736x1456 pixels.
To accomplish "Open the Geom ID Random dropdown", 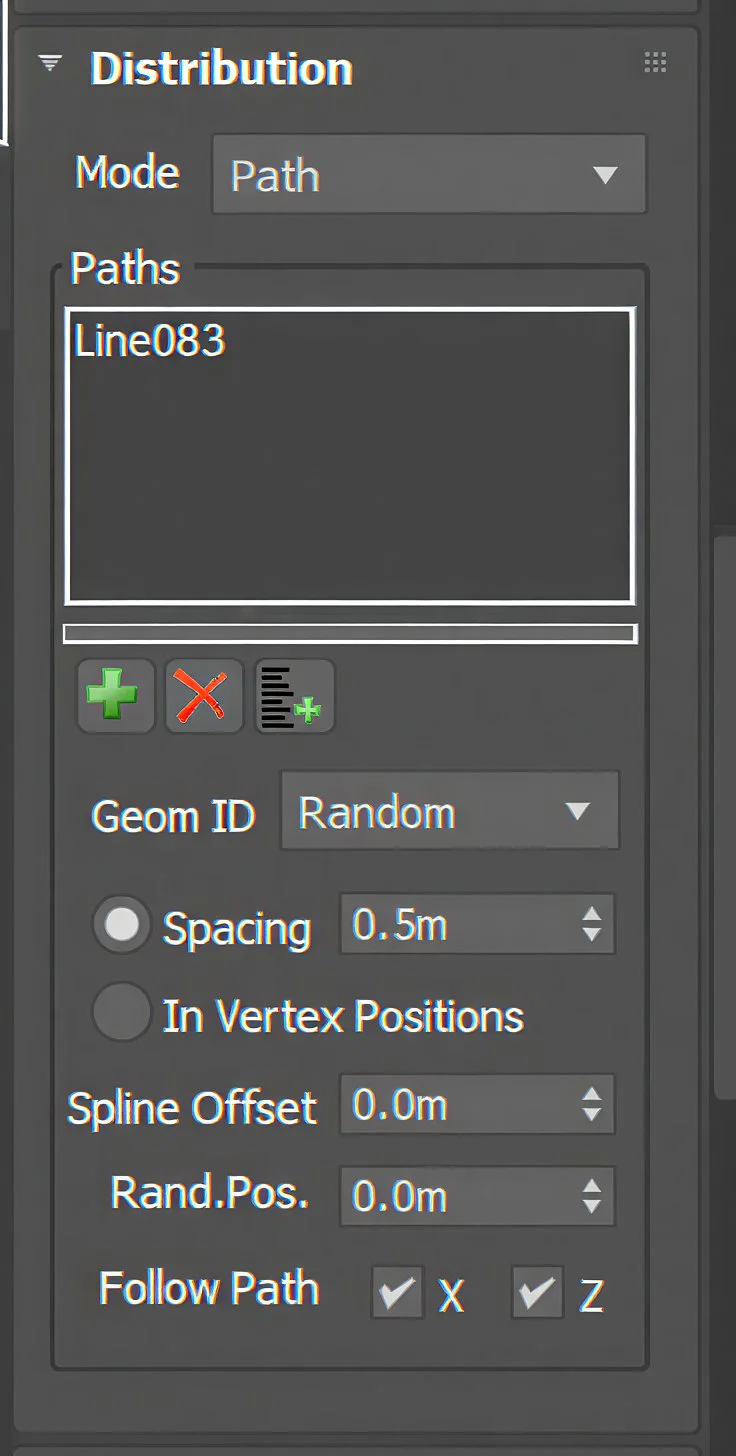I will click(449, 811).
